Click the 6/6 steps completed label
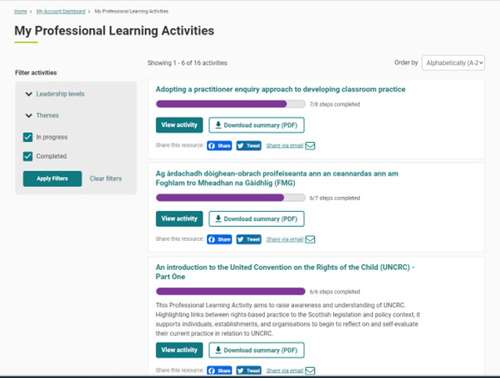Image resolution: width=500 pixels, height=378 pixels. coord(335,292)
